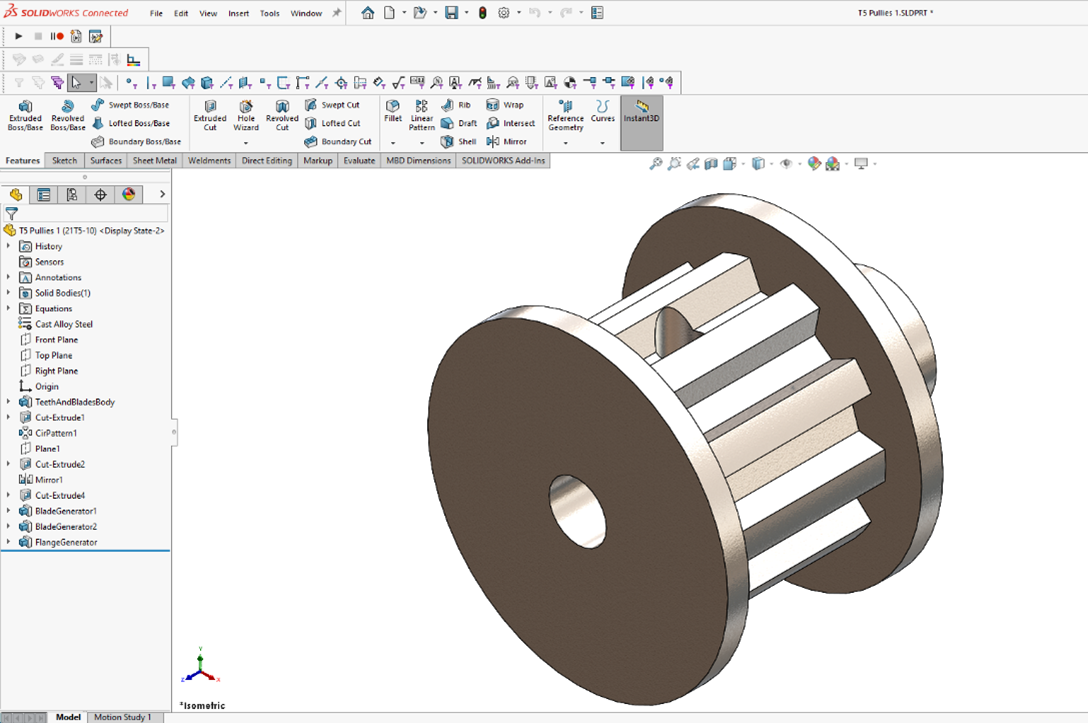Open the Insert menu
Screen dimensions: 1088x723
(x=239, y=13)
